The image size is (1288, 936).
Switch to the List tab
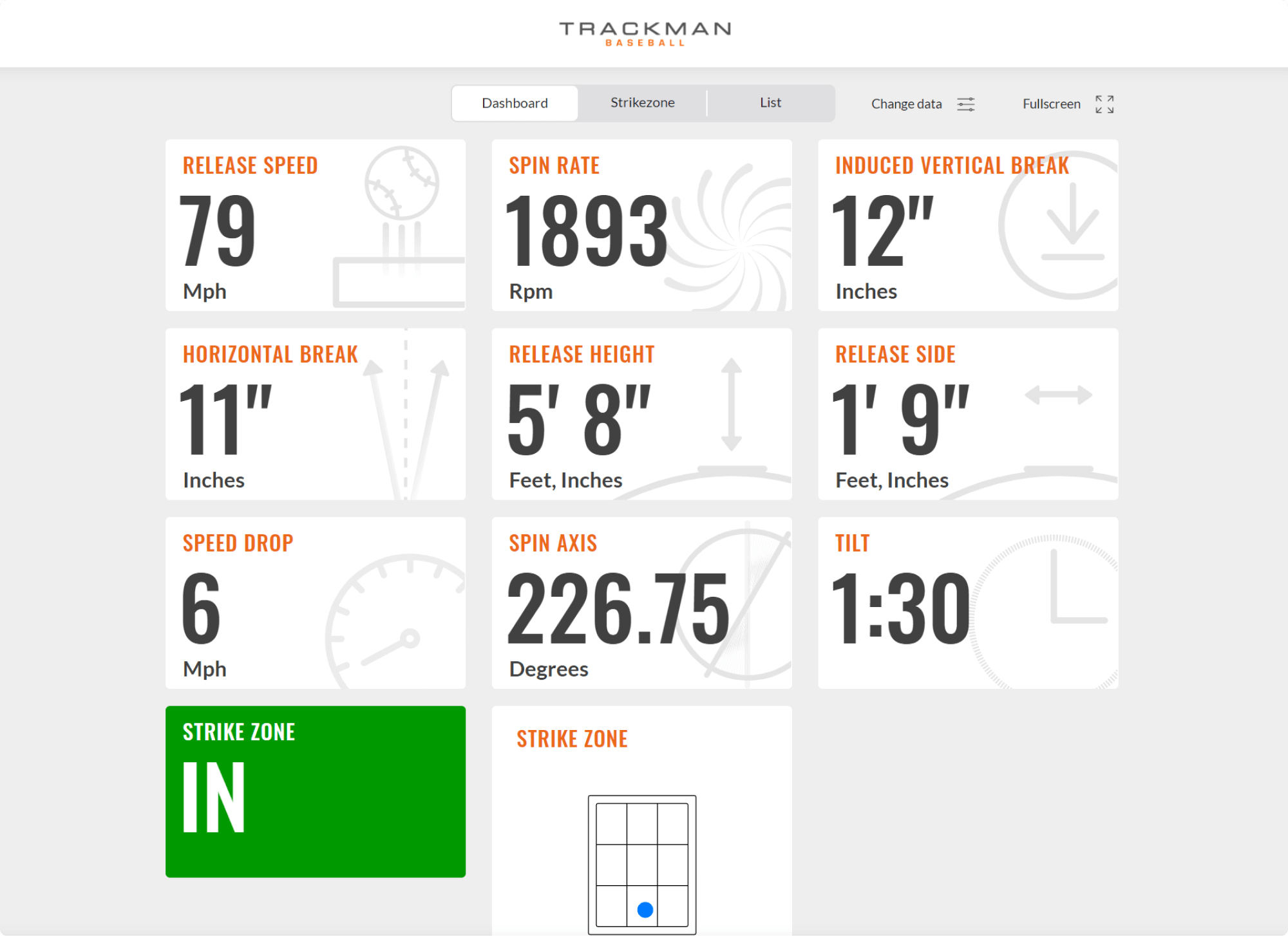coord(770,102)
